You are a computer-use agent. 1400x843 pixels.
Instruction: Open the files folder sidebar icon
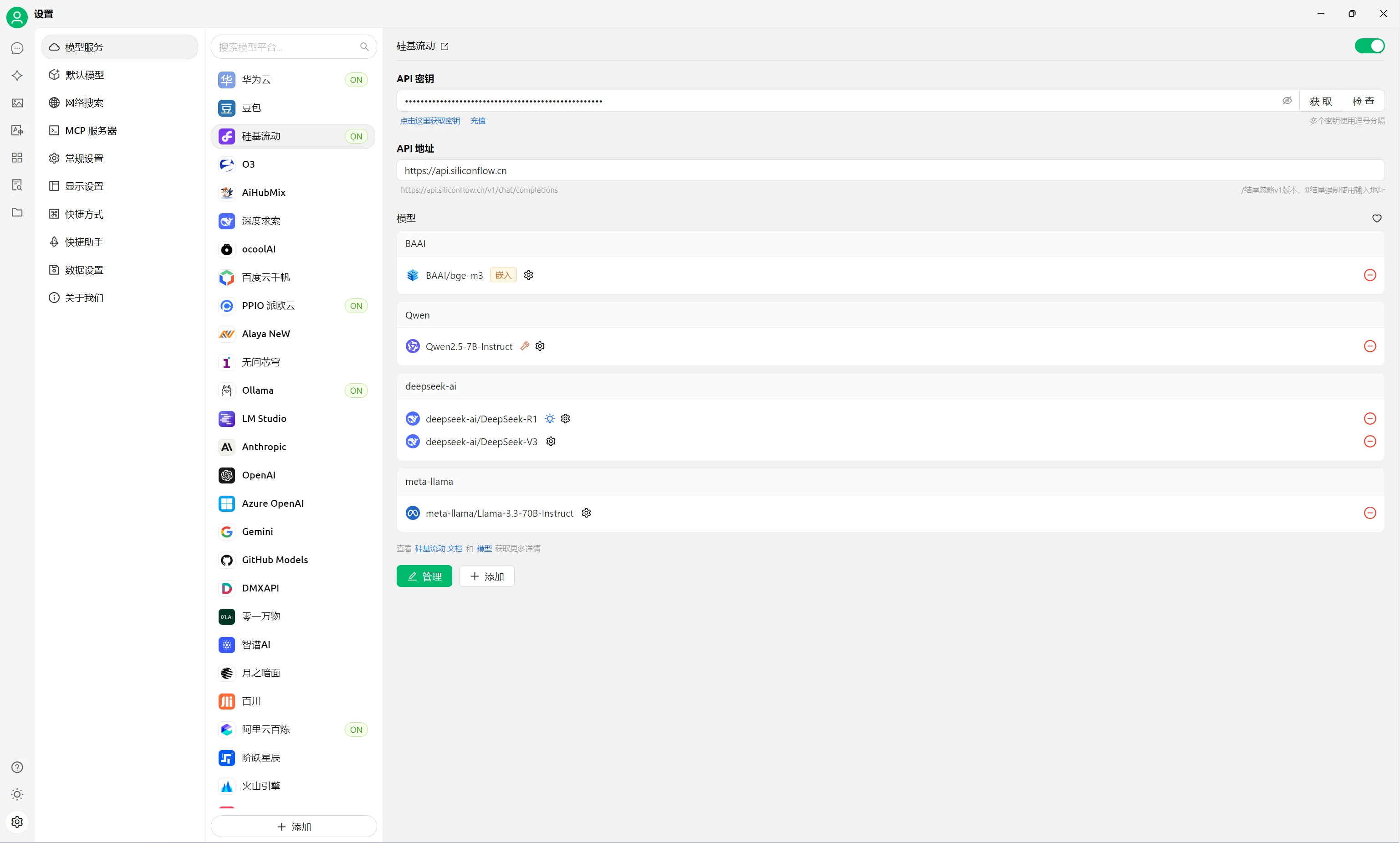[17, 212]
